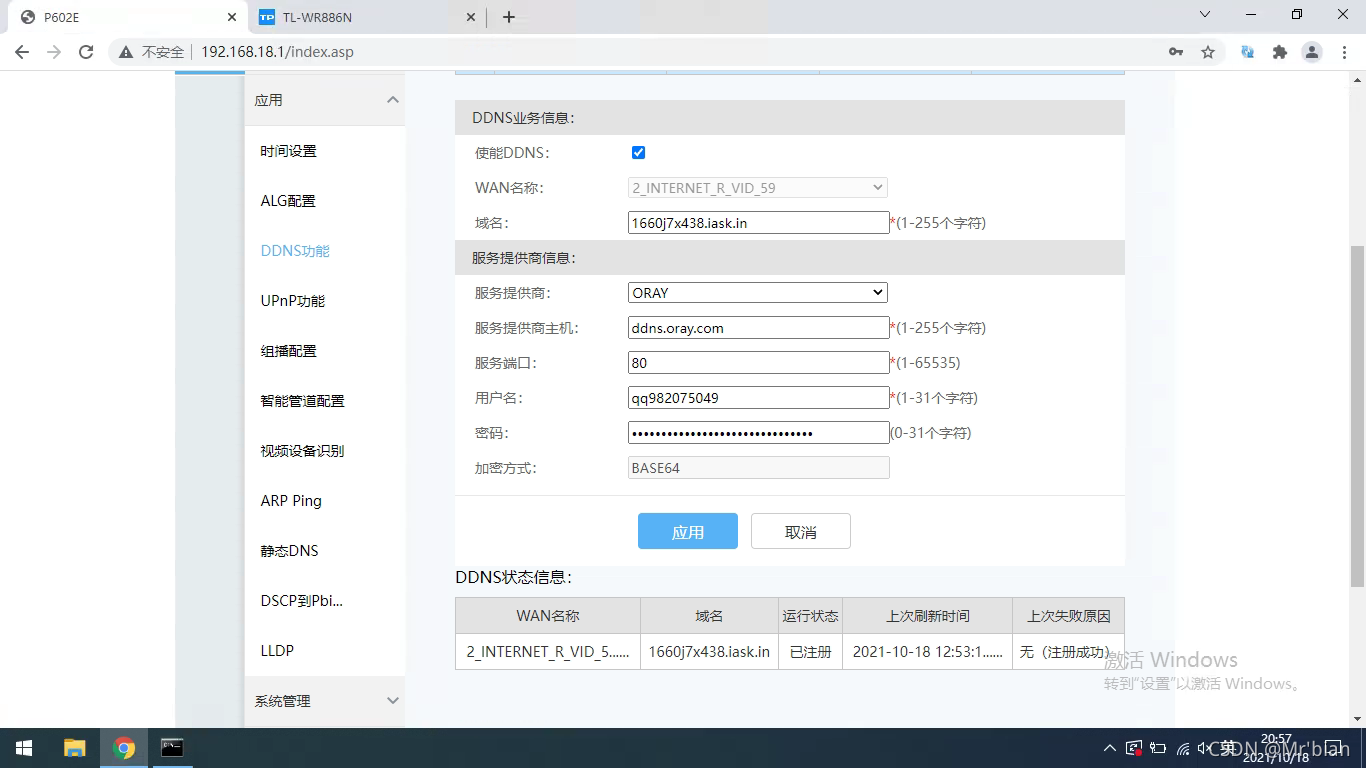Close the TL-WR886N tab
1366x768 pixels.
(471, 17)
